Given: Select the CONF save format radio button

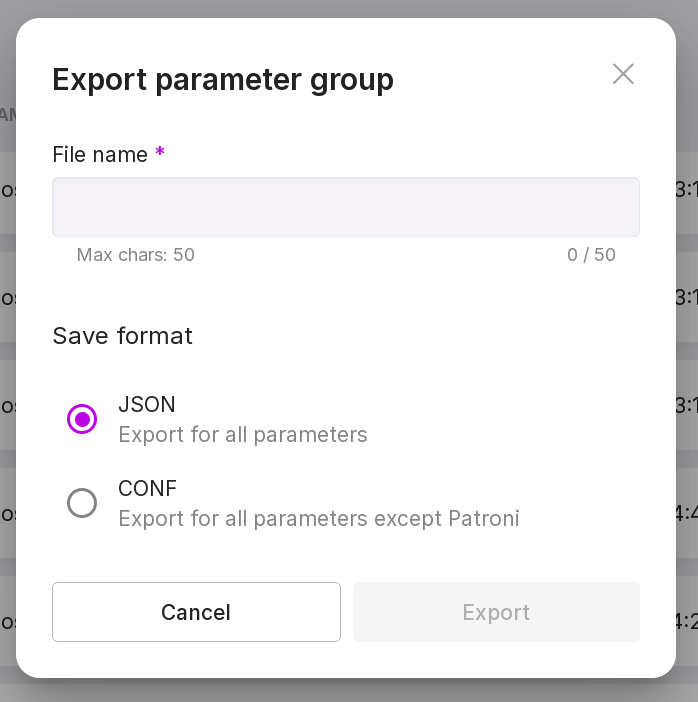Looking at the screenshot, I should tap(82, 503).
